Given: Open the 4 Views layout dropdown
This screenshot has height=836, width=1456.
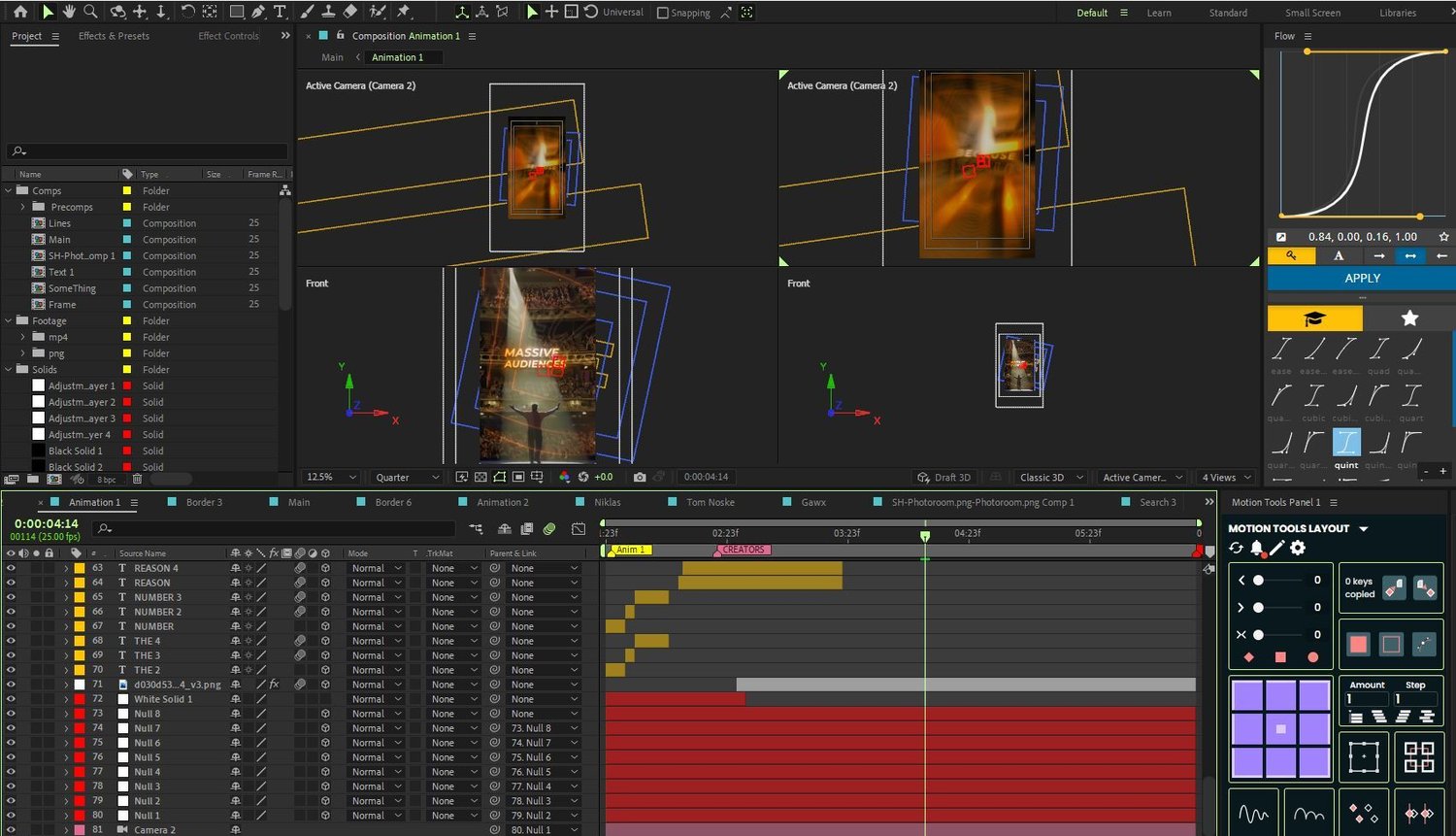Looking at the screenshot, I should (1226, 477).
